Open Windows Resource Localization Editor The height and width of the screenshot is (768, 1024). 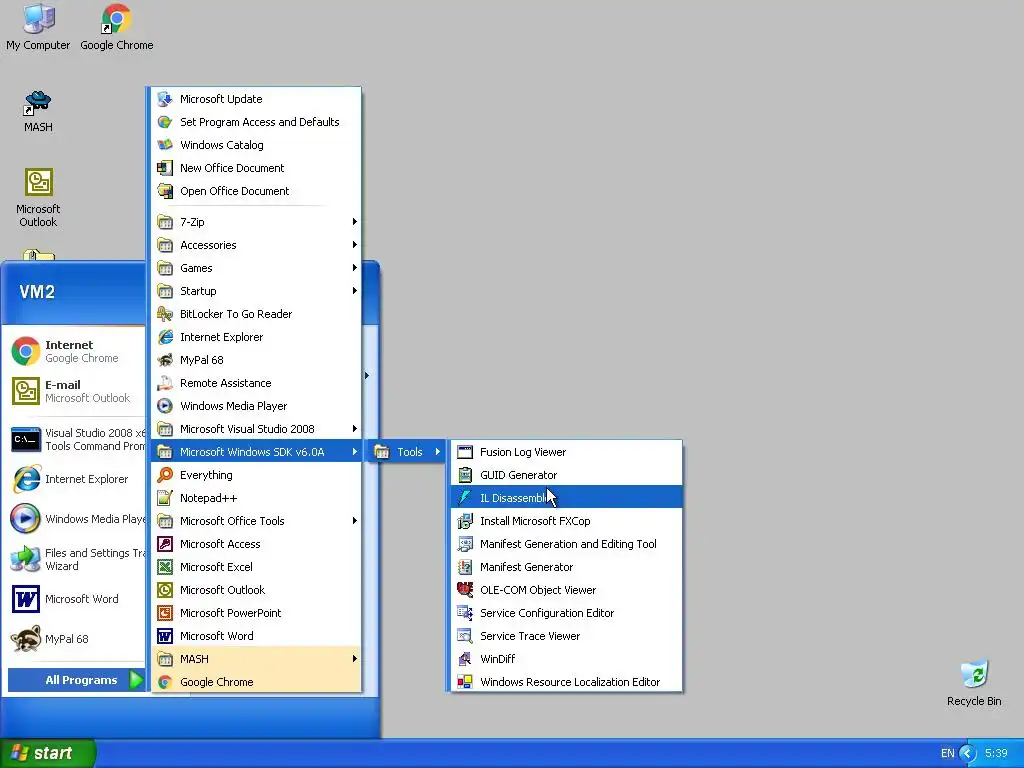point(566,682)
